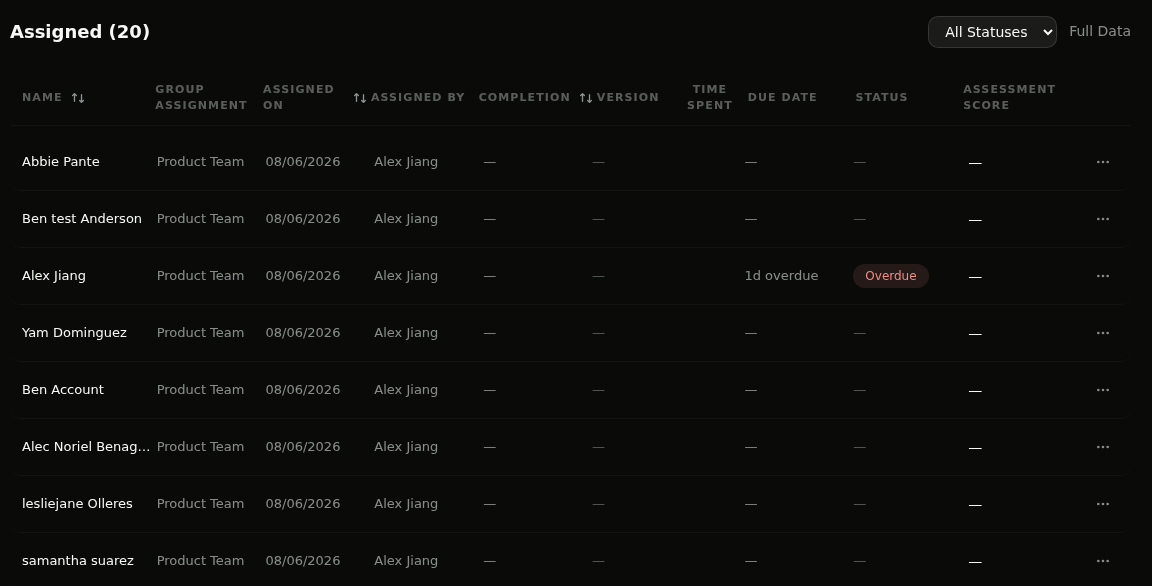The height and width of the screenshot is (586, 1152).
Task: Click the "Assigned (20)" heading
Action: 79,32
